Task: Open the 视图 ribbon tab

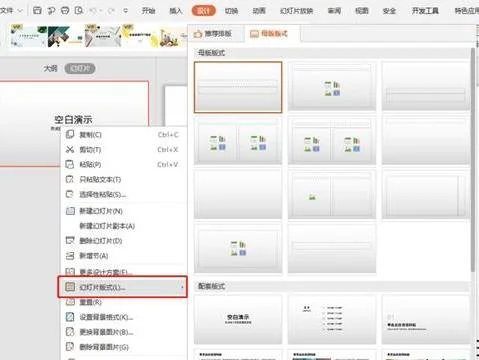Action: [362, 11]
